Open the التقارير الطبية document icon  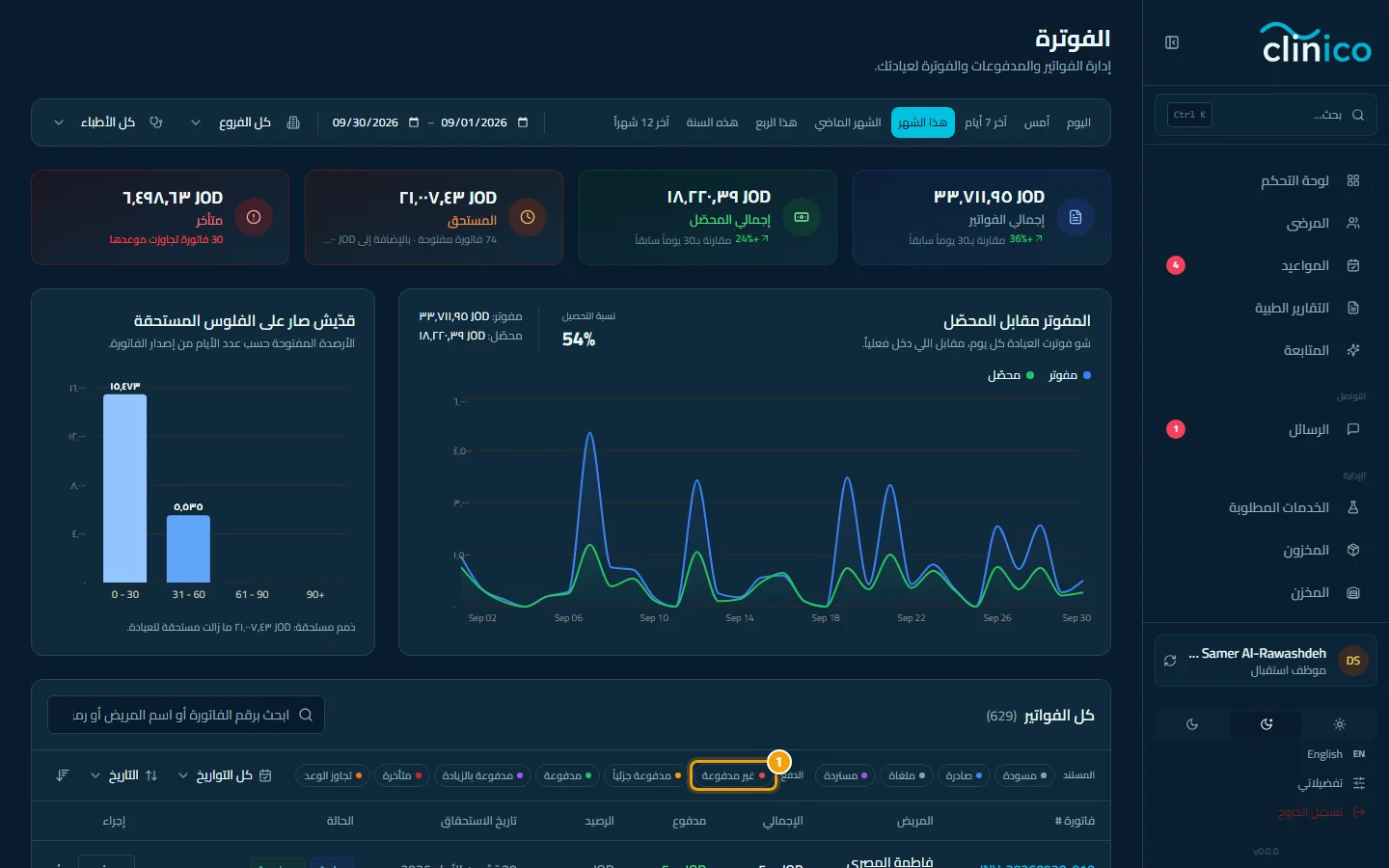pos(1353,308)
